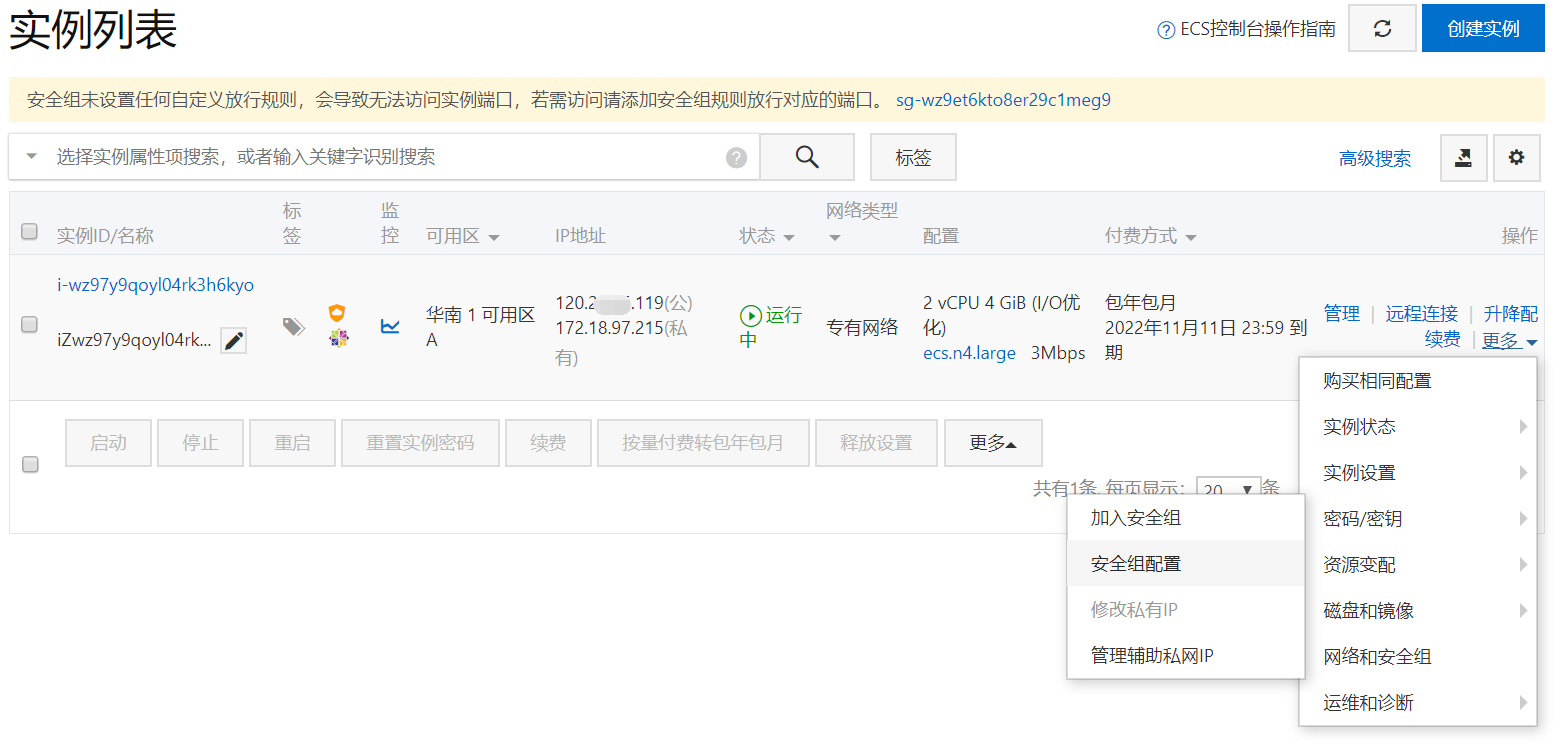Click the 创建实例 button
Image resolution: width=1561 pixels, height=749 pixels.
1483,28
